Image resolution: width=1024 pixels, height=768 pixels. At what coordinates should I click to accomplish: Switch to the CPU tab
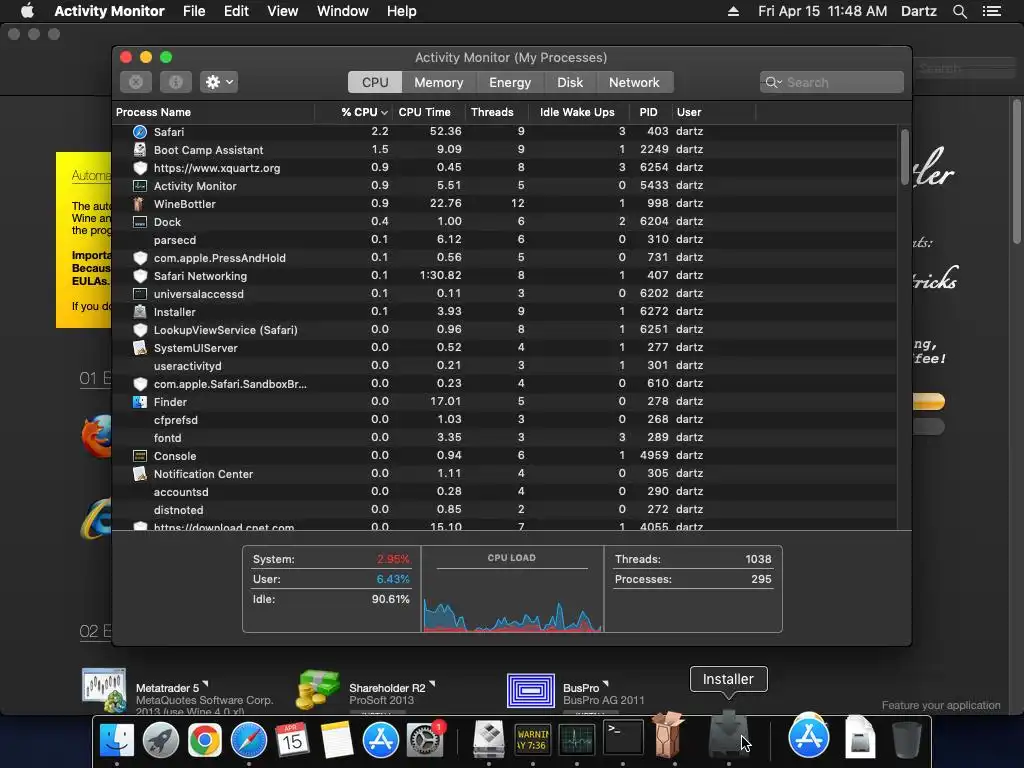coord(375,82)
